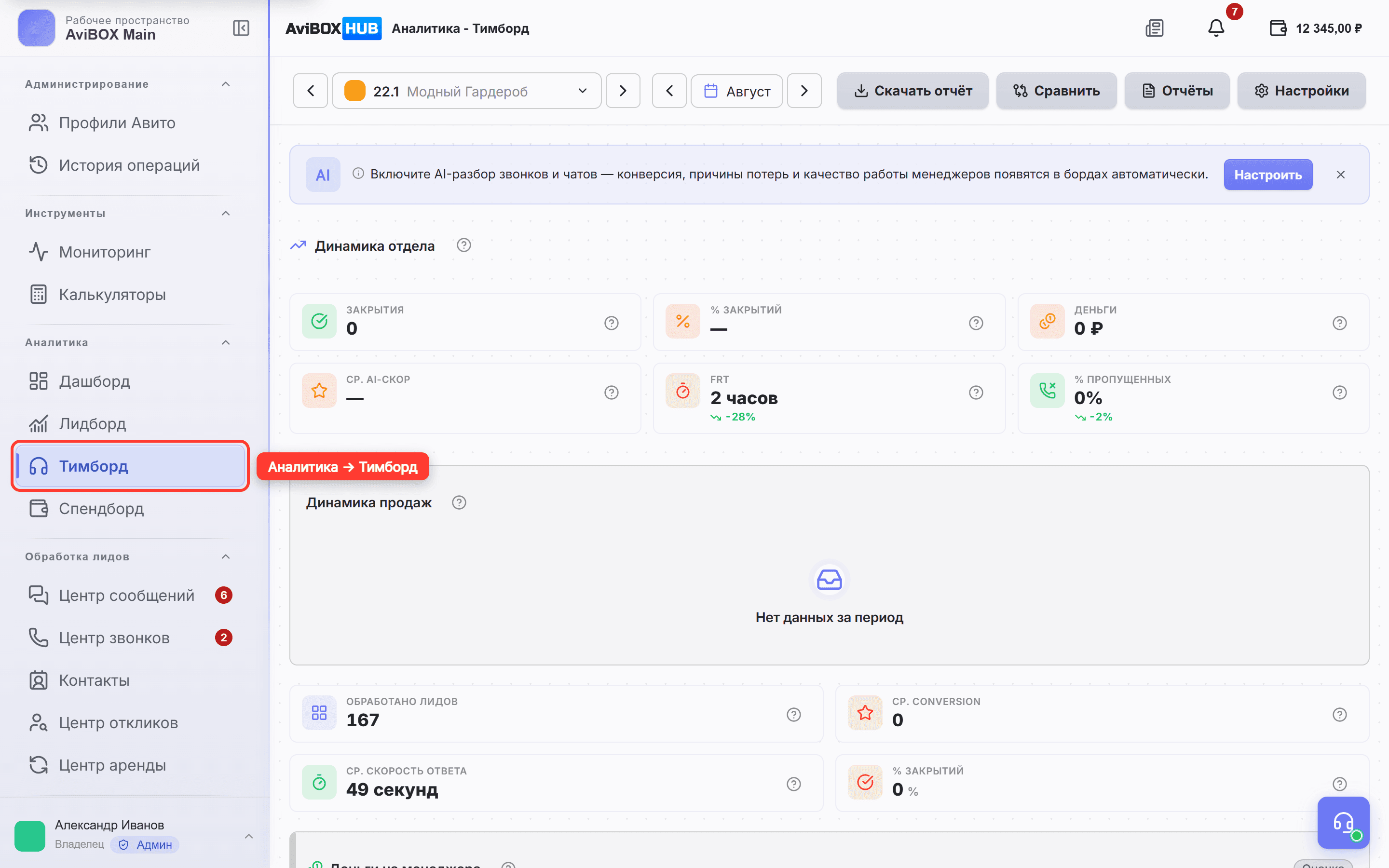
Task: Go to previous month arrow
Action: [x=669, y=91]
